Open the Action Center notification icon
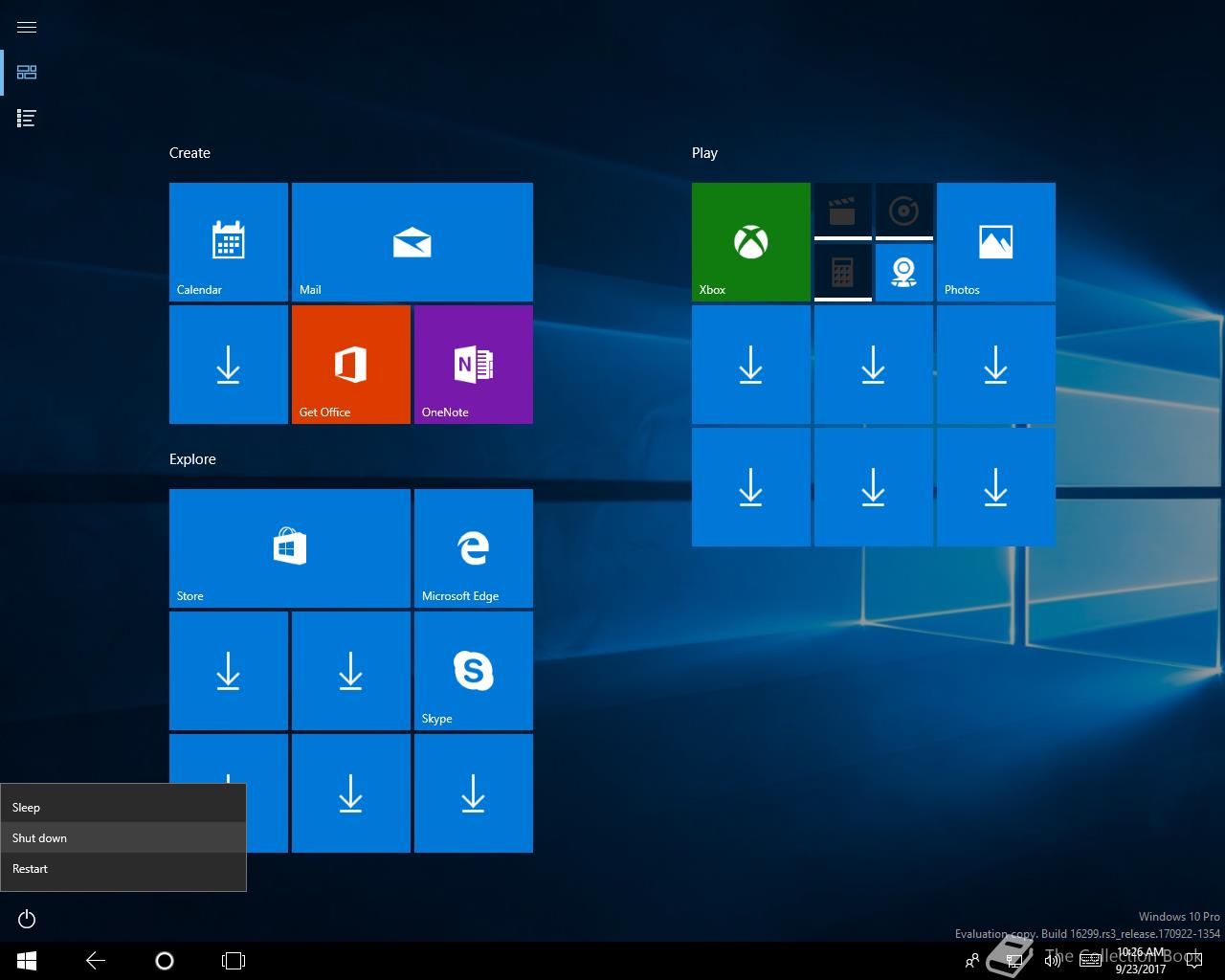Viewport: 1225px width, 980px height. click(x=1193, y=961)
